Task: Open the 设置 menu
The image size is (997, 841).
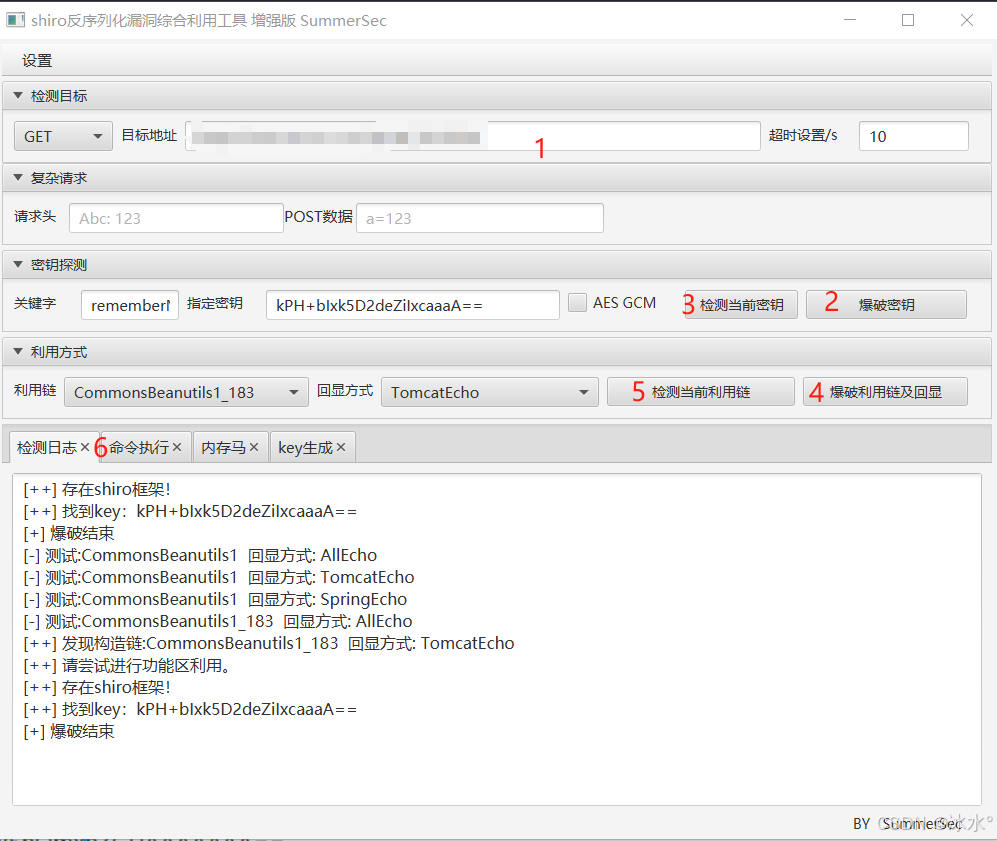Action: [36, 60]
